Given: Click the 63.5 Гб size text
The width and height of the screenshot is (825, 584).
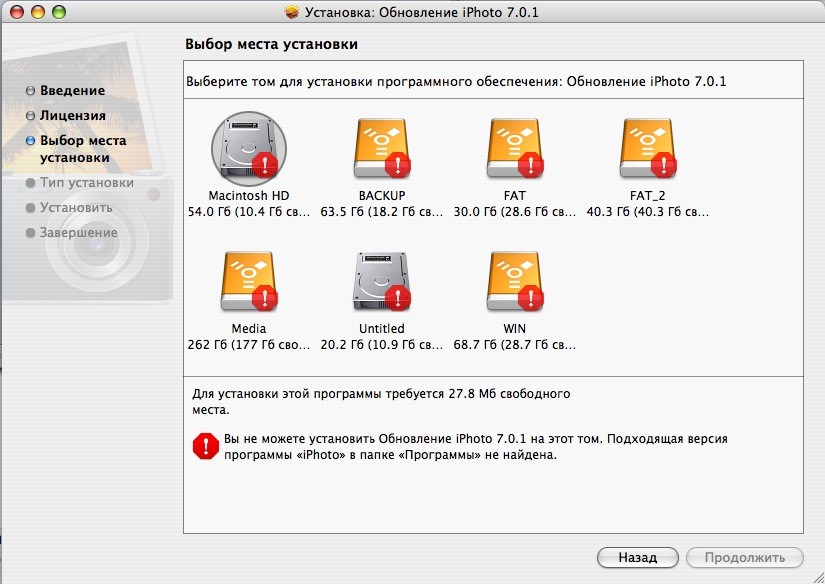Looking at the screenshot, I should 382,212.
